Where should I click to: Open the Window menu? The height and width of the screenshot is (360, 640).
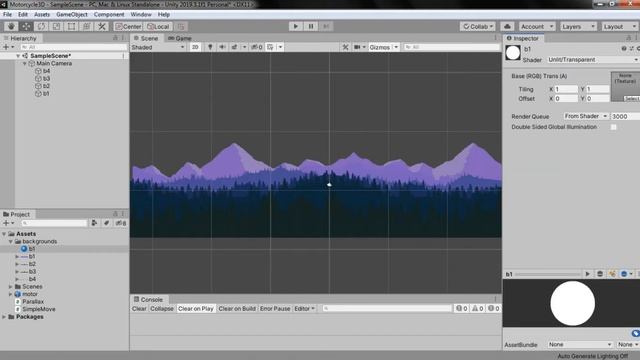click(x=141, y=14)
